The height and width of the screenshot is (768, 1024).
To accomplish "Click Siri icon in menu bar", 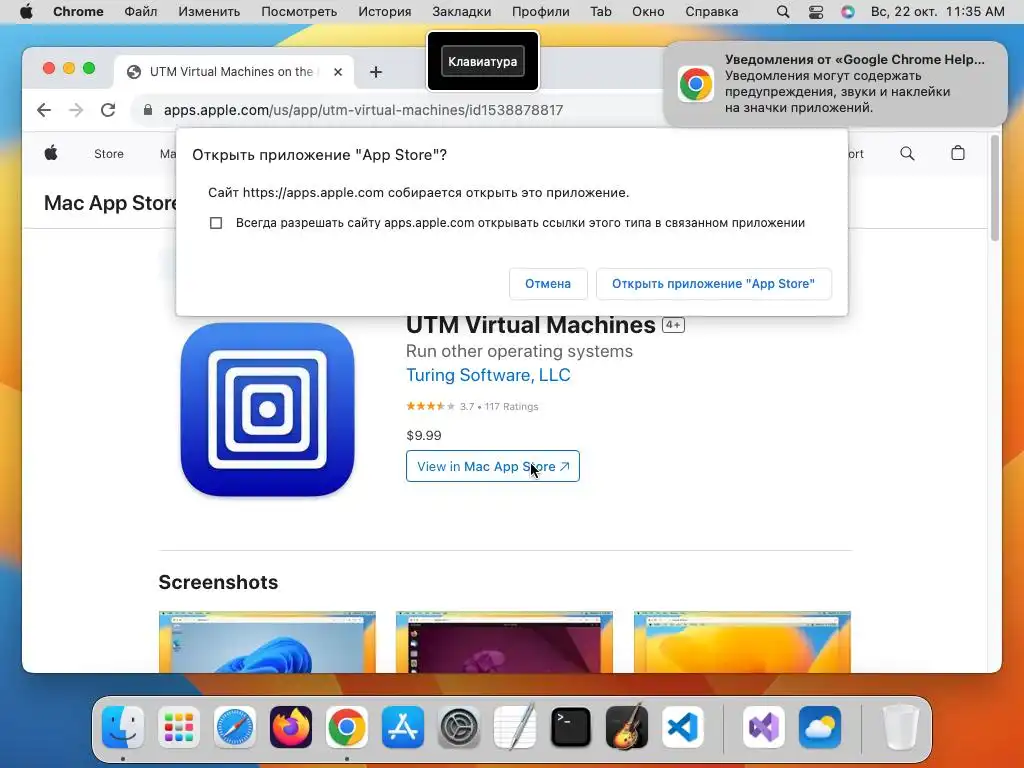I will click(x=848, y=12).
